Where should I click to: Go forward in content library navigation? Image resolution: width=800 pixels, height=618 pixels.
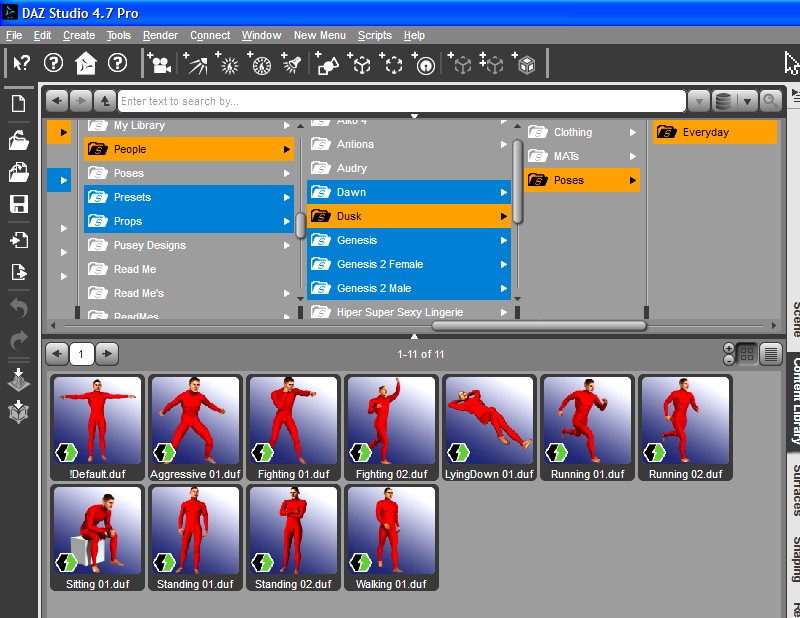[x=81, y=101]
